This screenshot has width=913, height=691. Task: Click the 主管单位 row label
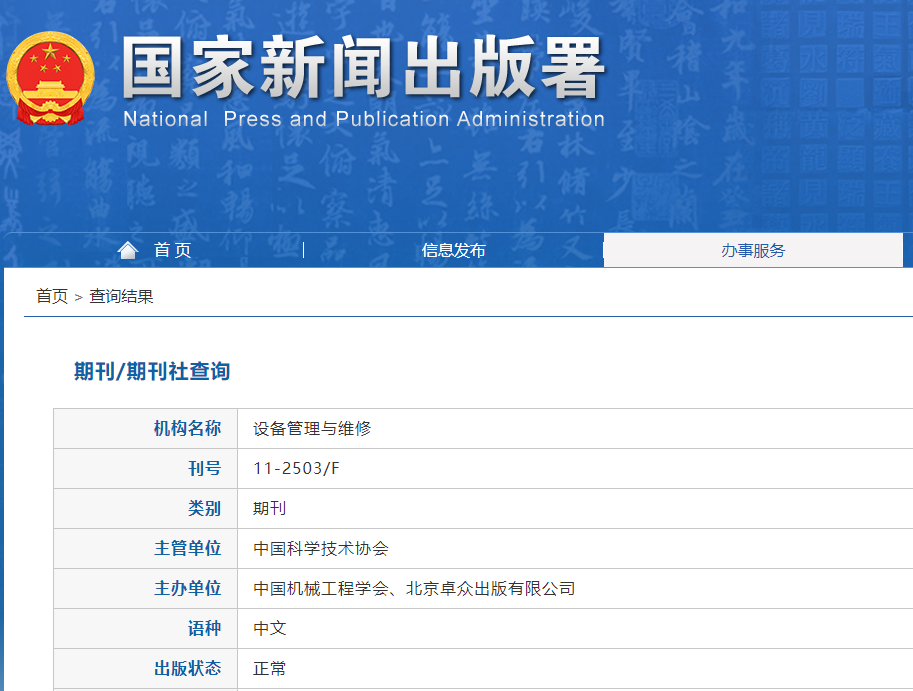187,548
